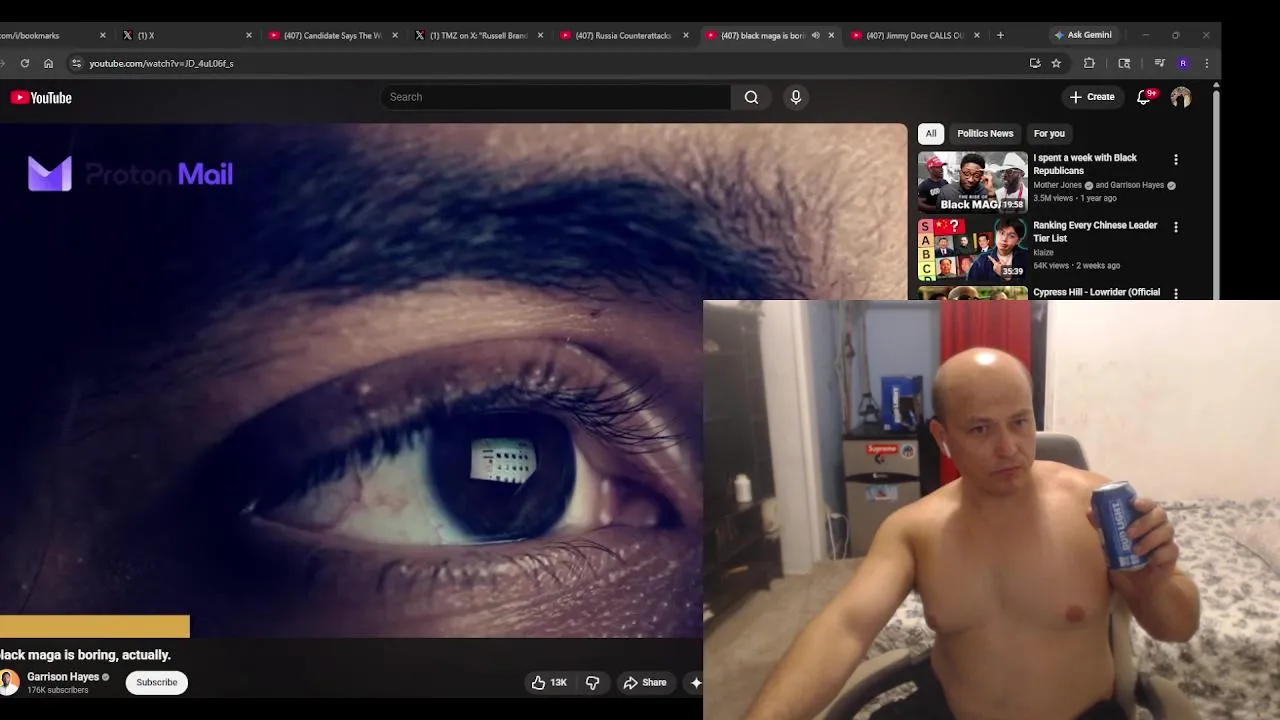Start voice search with the microphone icon
This screenshot has height=720, width=1280.
[796, 97]
